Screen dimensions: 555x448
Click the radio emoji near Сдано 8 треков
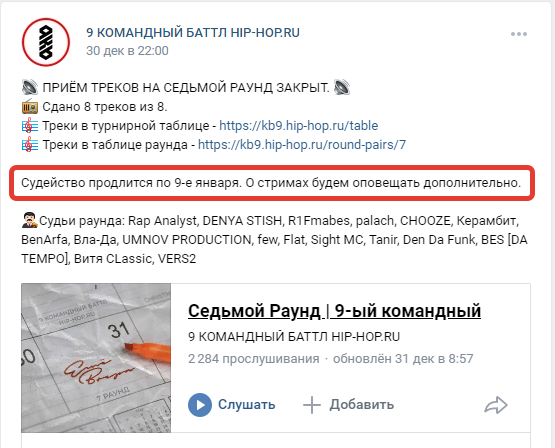coord(30,107)
